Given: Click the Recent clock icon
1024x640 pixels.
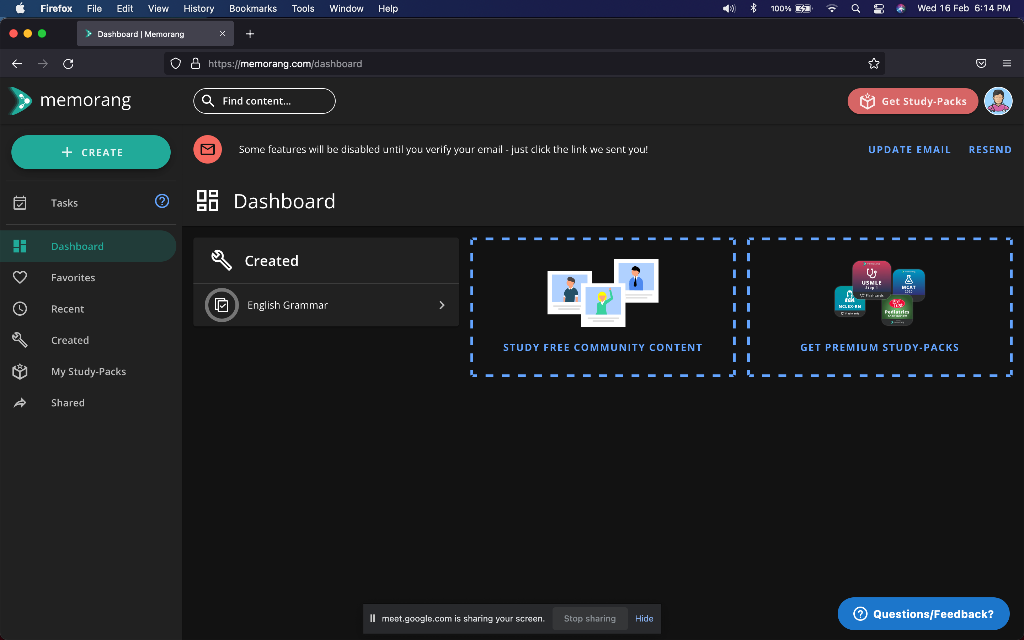Looking at the screenshot, I should pos(20,309).
